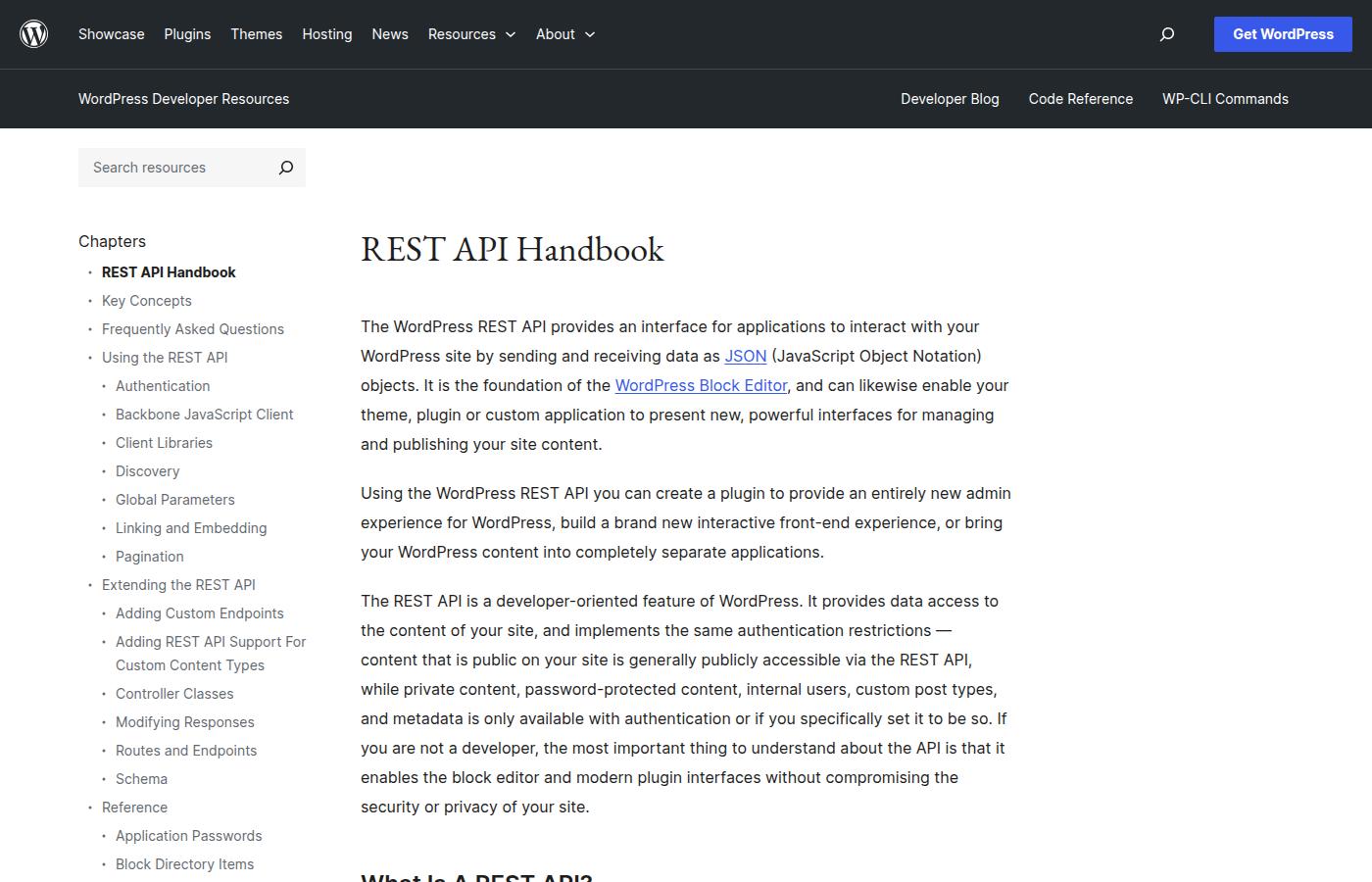
Task: Open the About menu label
Action: pos(556,34)
